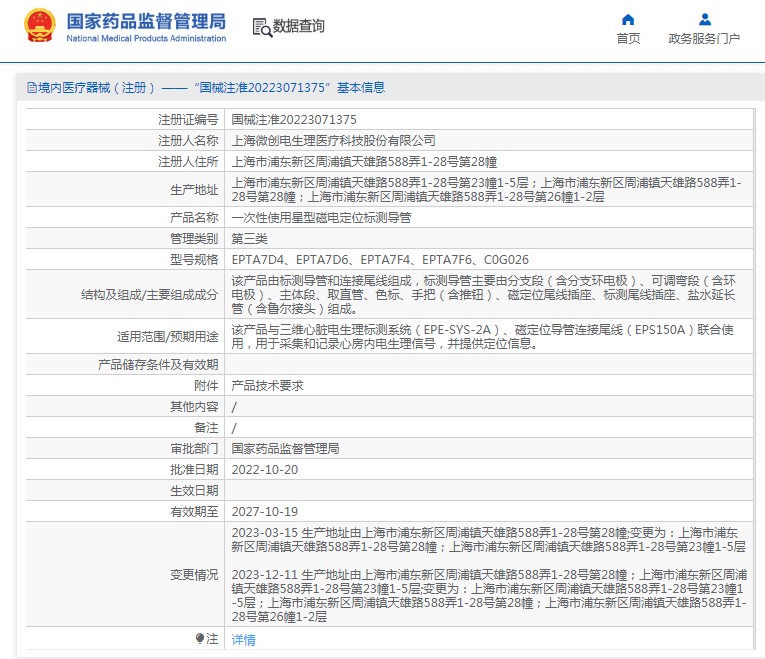Click 国家药品监督管理局 site title
This screenshot has height=659, width=765.
[146, 21]
